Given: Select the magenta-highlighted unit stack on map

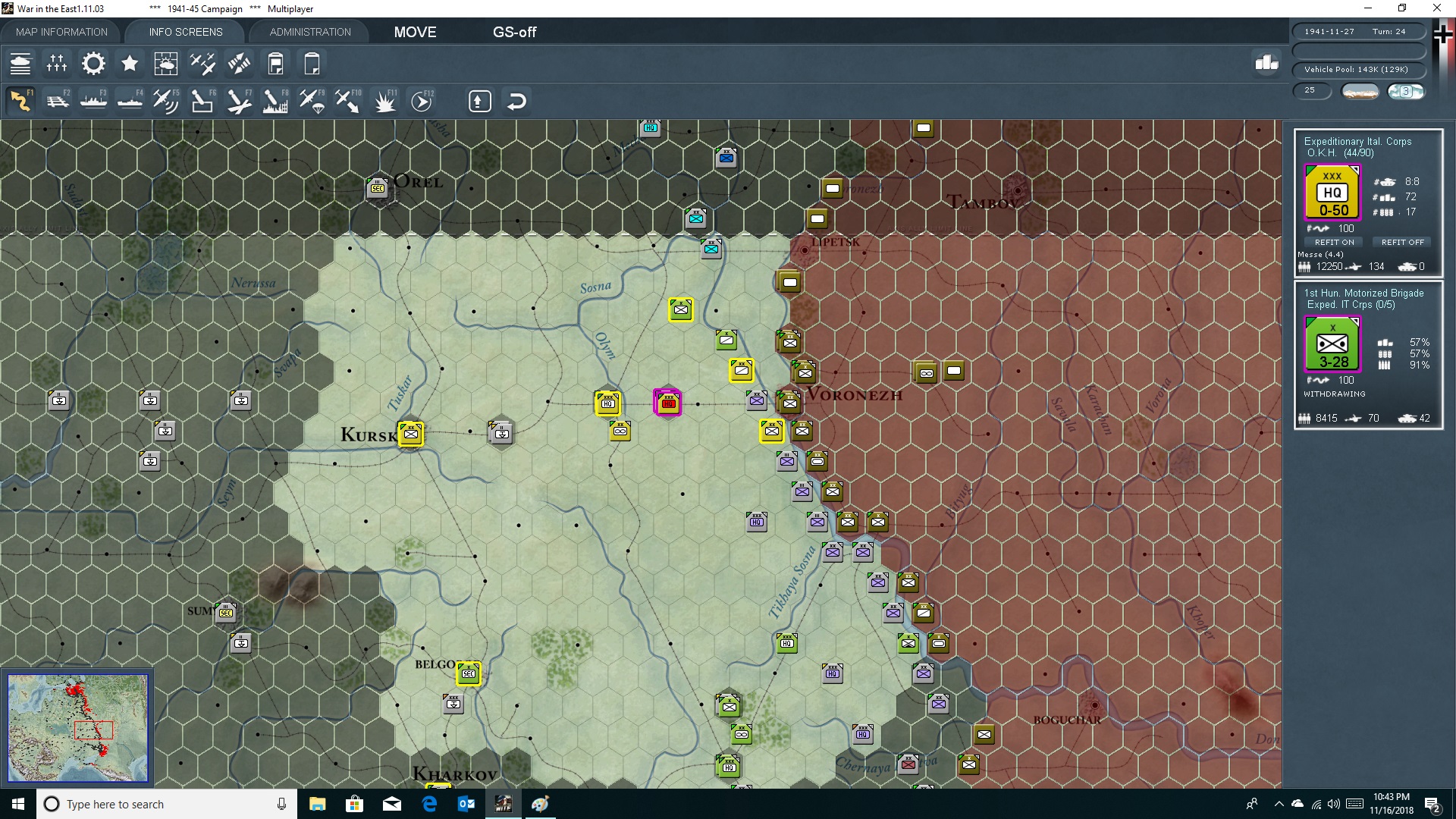Looking at the screenshot, I should click(667, 403).
